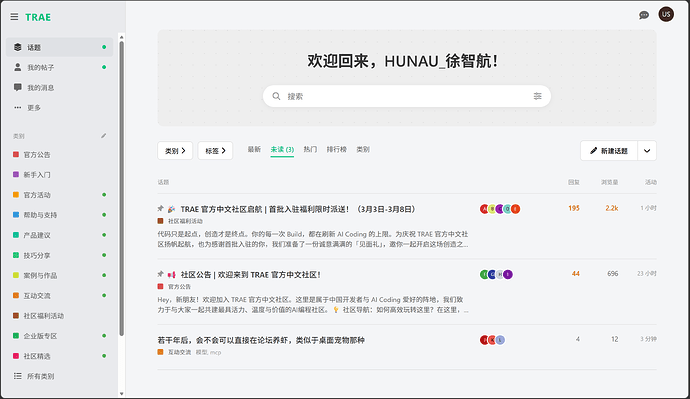Click the sidebar vertical scrollbar
The height and width of the screenshot is (399, 690).
coord(121,189)
